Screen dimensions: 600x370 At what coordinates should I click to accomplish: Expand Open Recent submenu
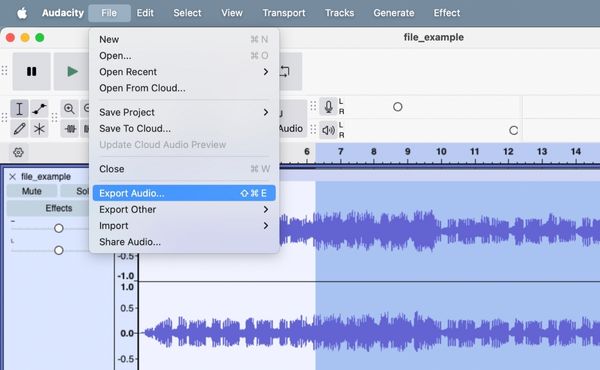(184, 72)
